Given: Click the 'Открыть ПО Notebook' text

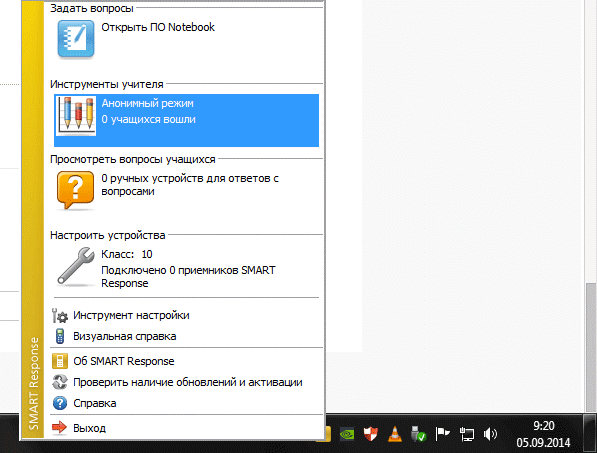Looking at the screenshot, I should pos(158,27).
